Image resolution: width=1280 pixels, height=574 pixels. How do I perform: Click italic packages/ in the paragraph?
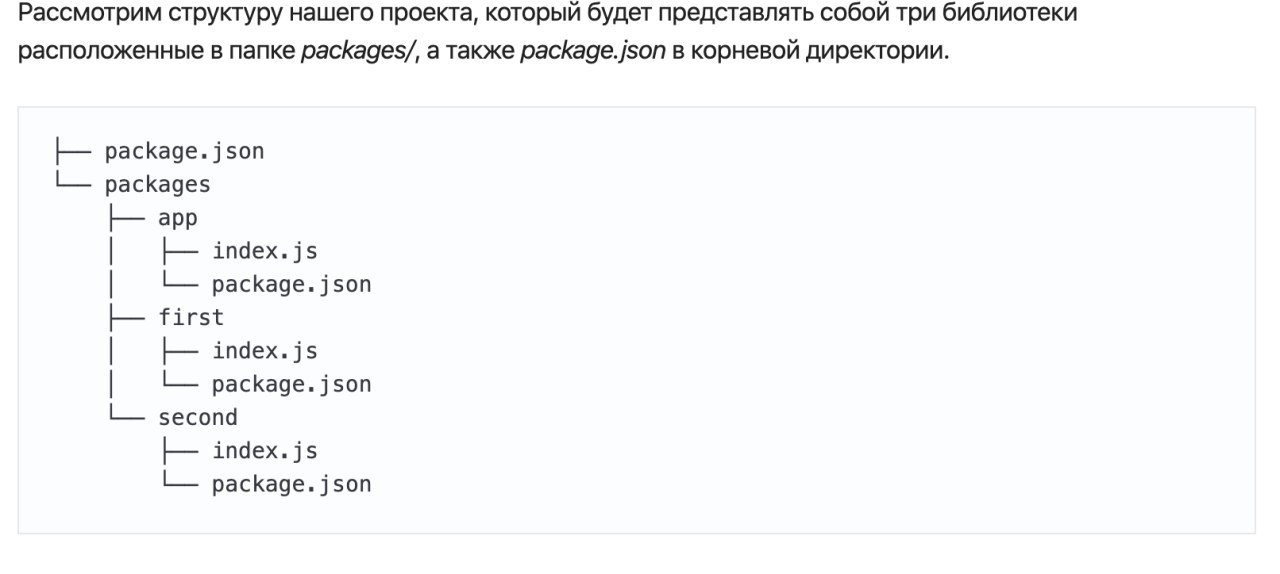pyautogui.click(x=357, y=51)
